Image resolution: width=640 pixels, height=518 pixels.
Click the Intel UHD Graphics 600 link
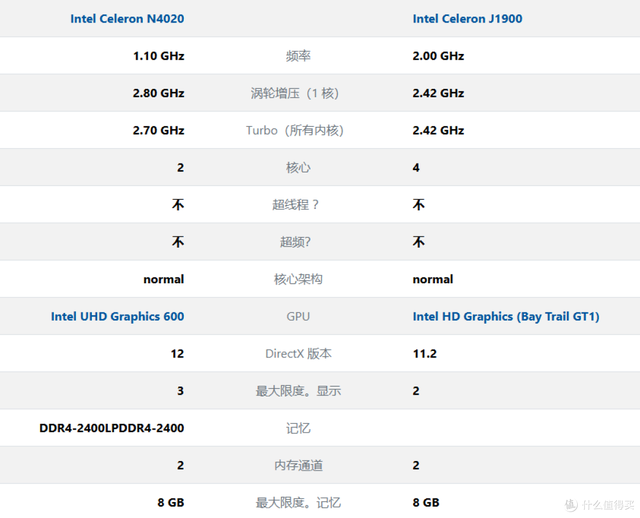pyautogui.click(x=117, y=317)
